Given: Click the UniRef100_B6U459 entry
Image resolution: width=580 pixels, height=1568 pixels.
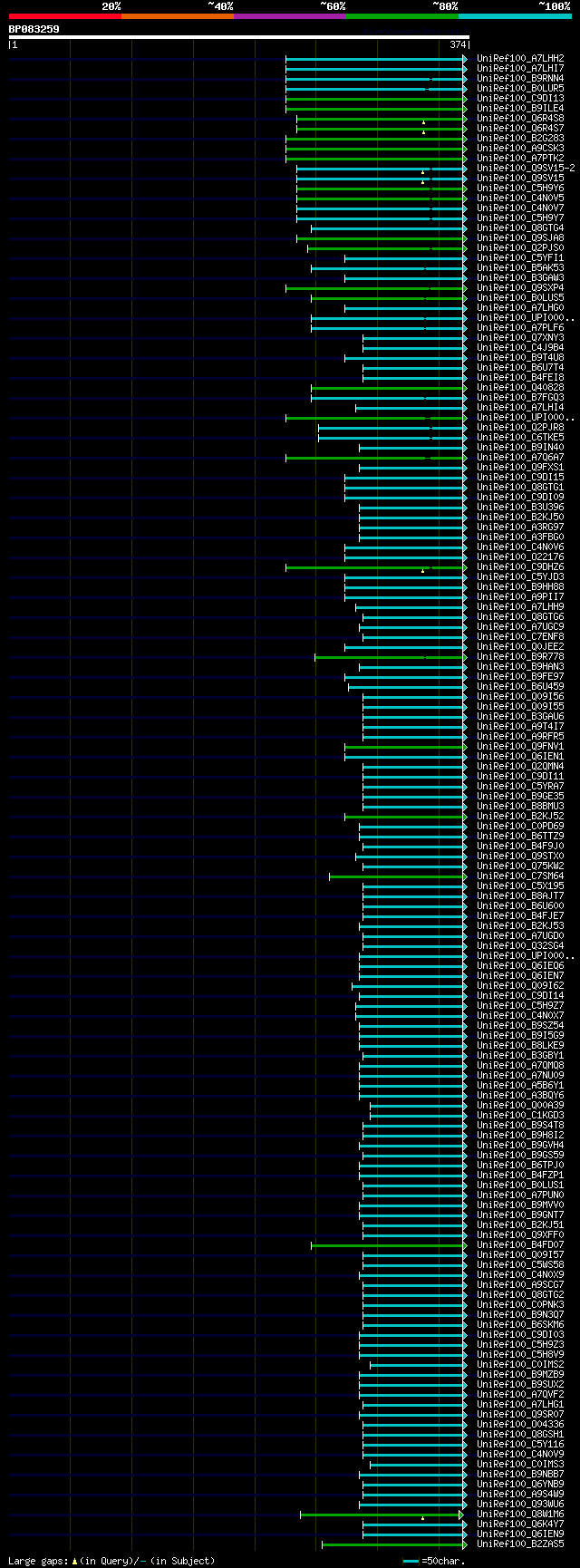Looking at the screenshot, I should (520, 686).
